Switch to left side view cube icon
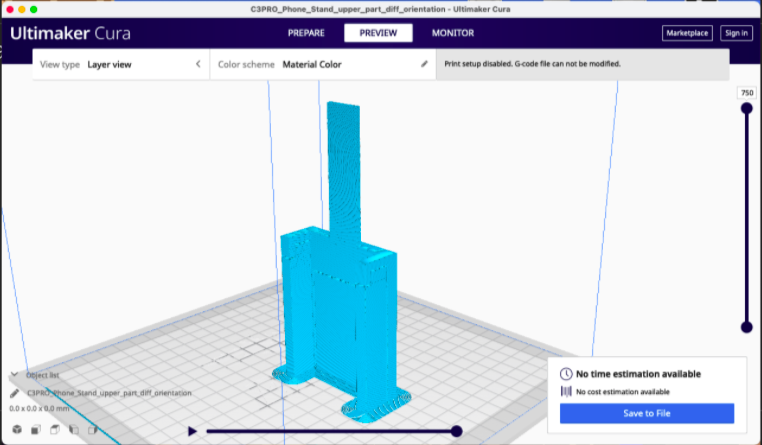The image size is (762, 445). 74,429
